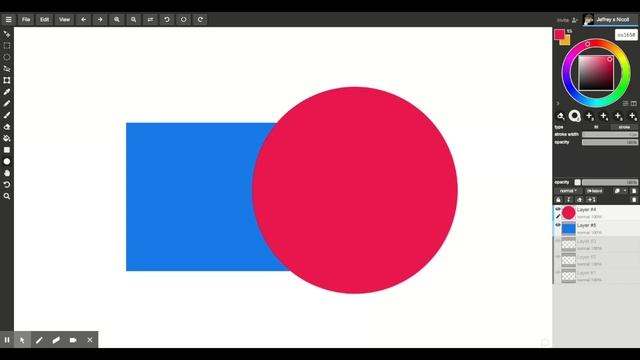Select the Layer #5 blue rectangle thumbnail
This screenshot has width=640, height=360.
[569, 229]
